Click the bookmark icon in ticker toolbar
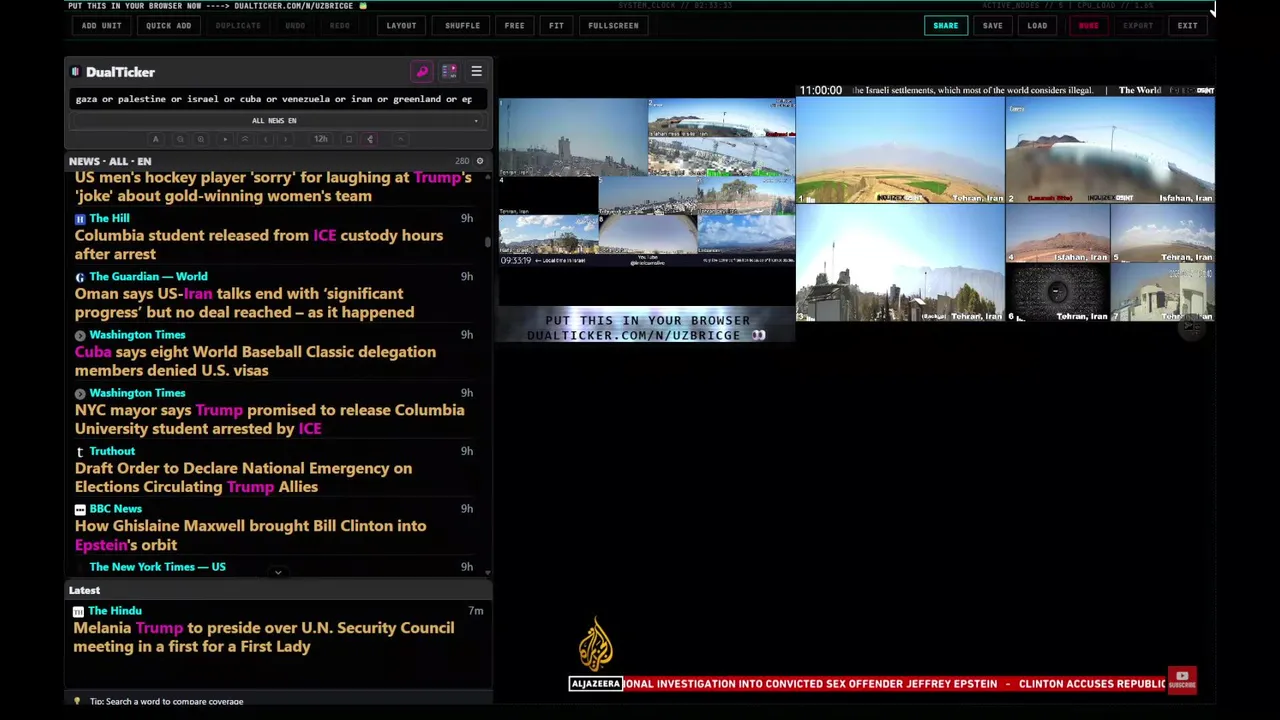The width and height of the screenshot is (1280, 720). click(x=349, y=139)
